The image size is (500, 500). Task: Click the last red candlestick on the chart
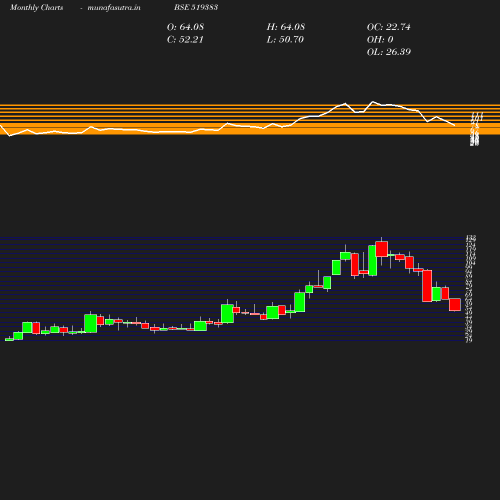pos(455,305)
